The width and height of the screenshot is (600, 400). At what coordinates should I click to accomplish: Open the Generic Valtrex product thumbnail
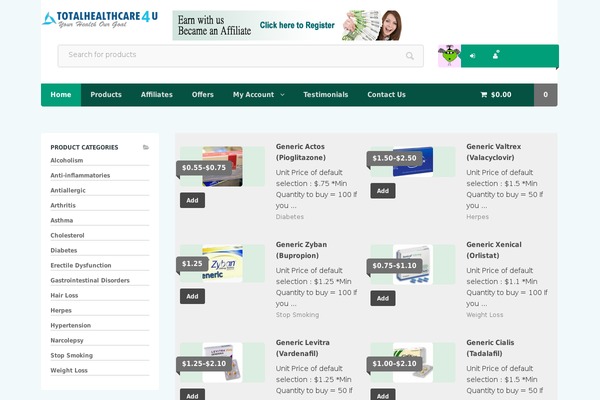coord(413,162)
